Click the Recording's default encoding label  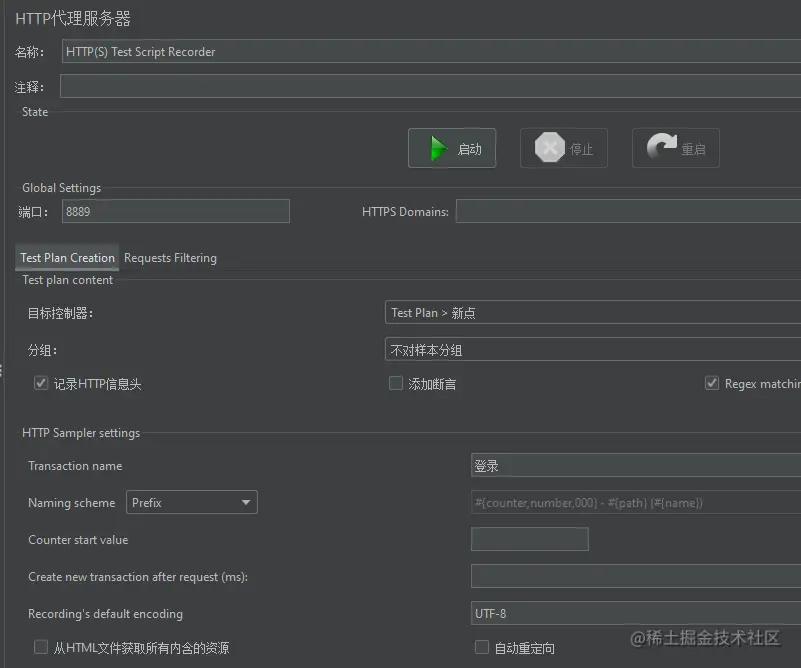coord(105,614)
